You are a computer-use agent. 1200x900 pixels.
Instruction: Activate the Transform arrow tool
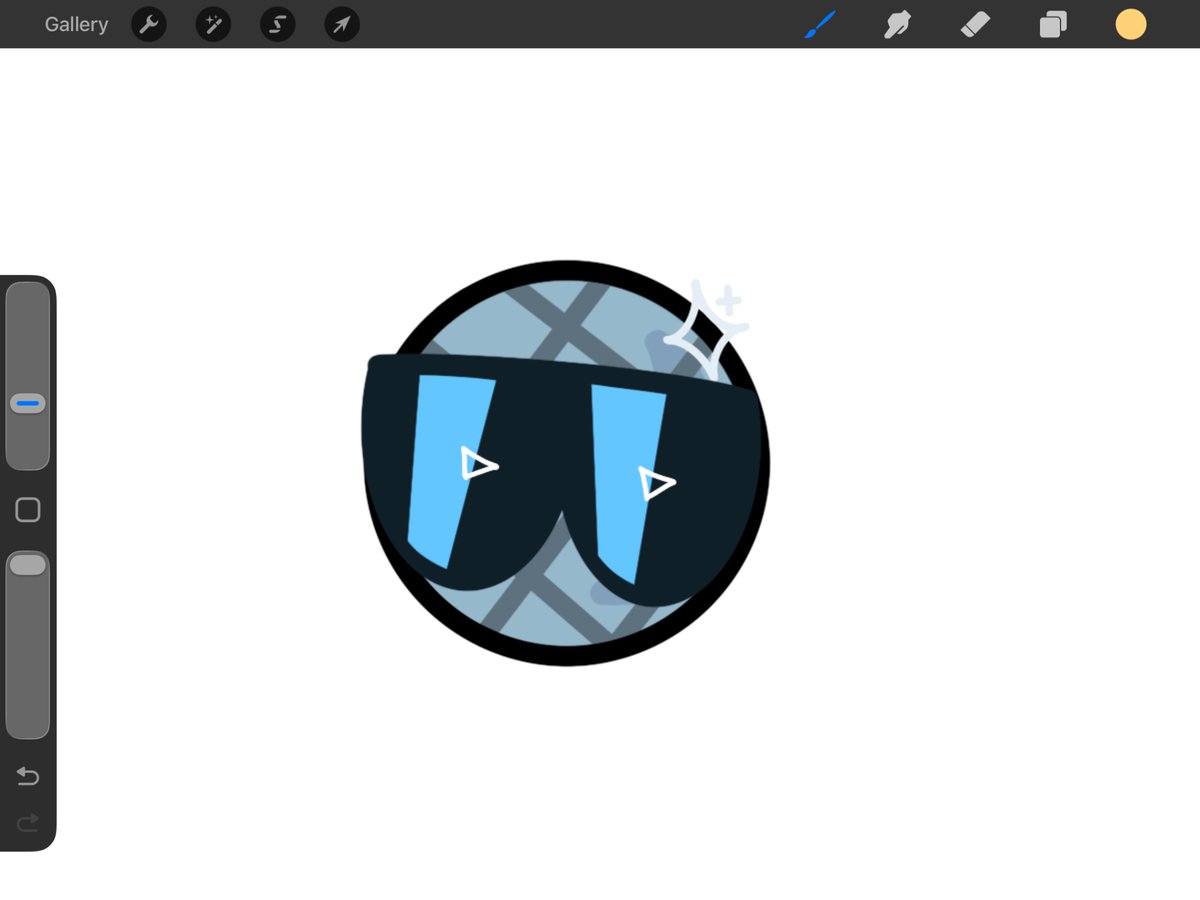342,25
